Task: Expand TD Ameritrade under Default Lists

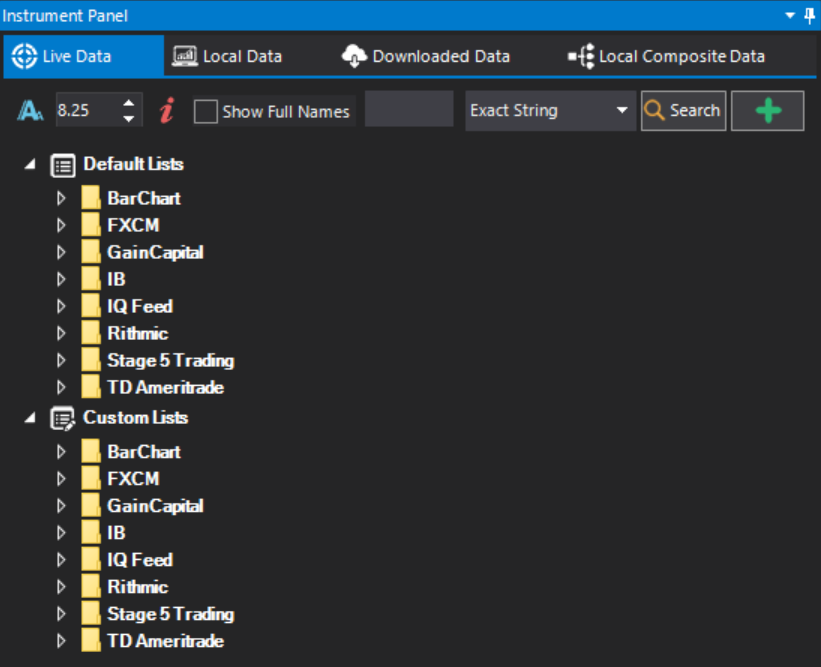Action: (x=61, y=387)
